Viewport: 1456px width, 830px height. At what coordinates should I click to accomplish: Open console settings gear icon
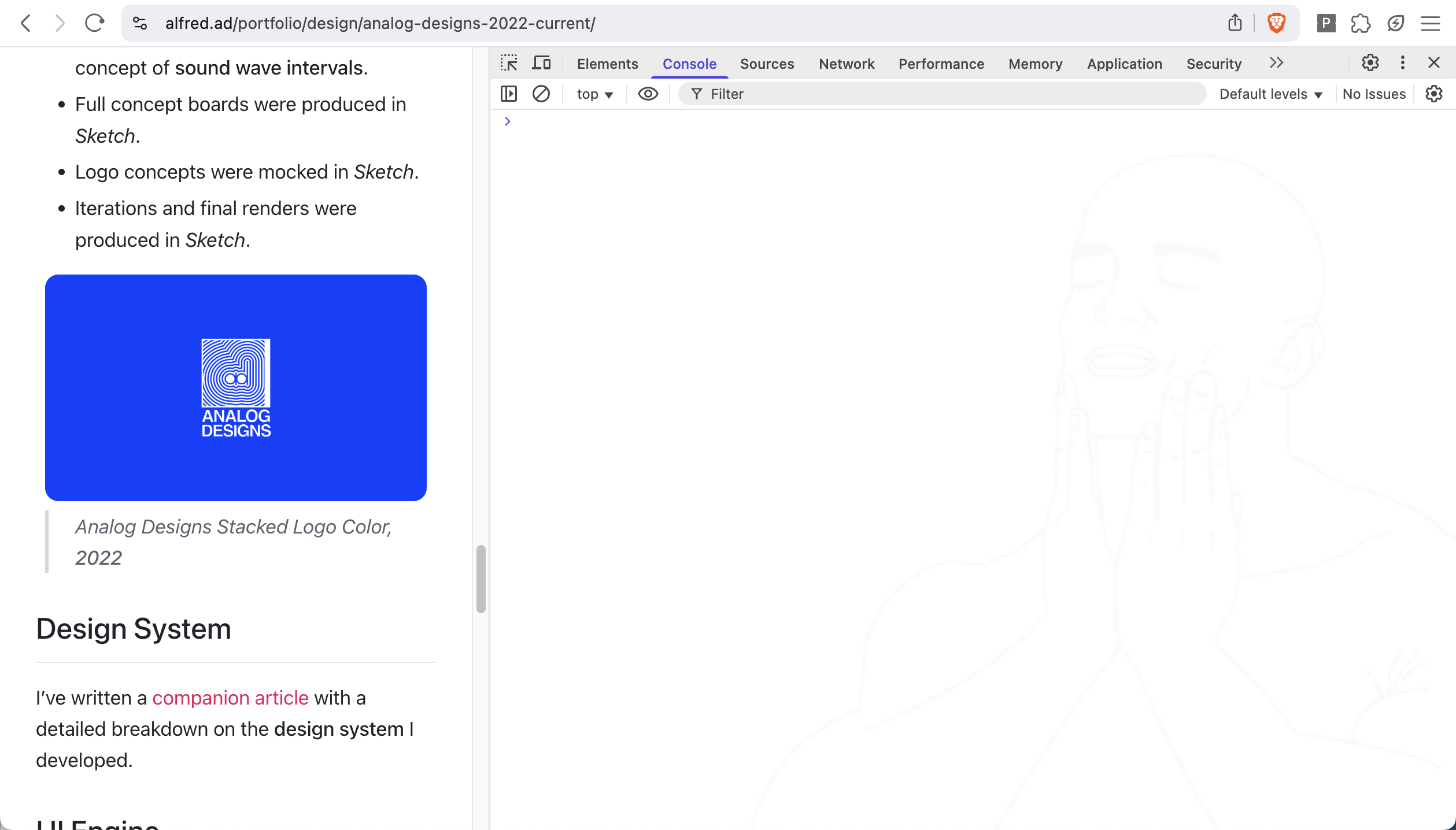pyautogui.click(x=1433, y=94)
